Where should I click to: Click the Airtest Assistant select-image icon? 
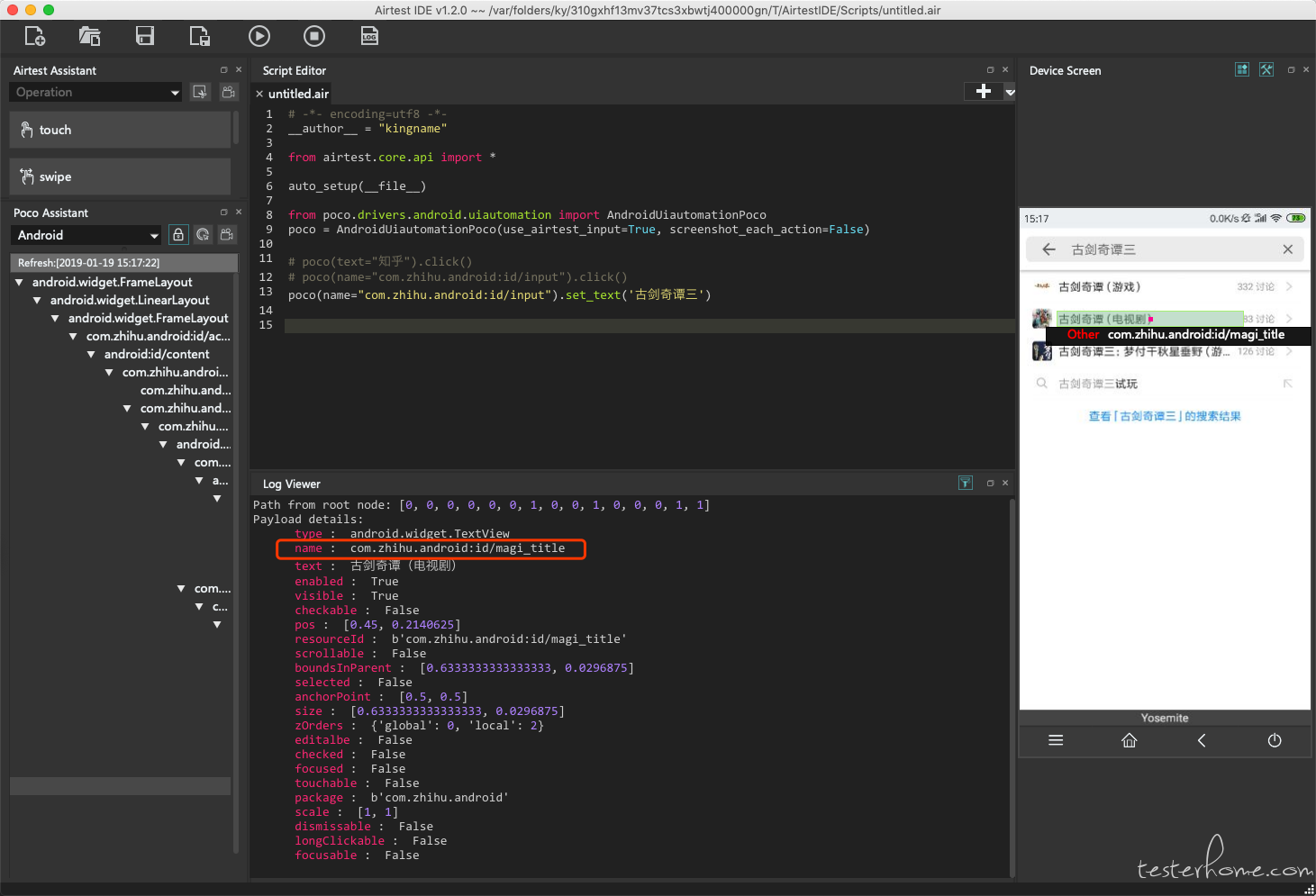tap(200, 92)
